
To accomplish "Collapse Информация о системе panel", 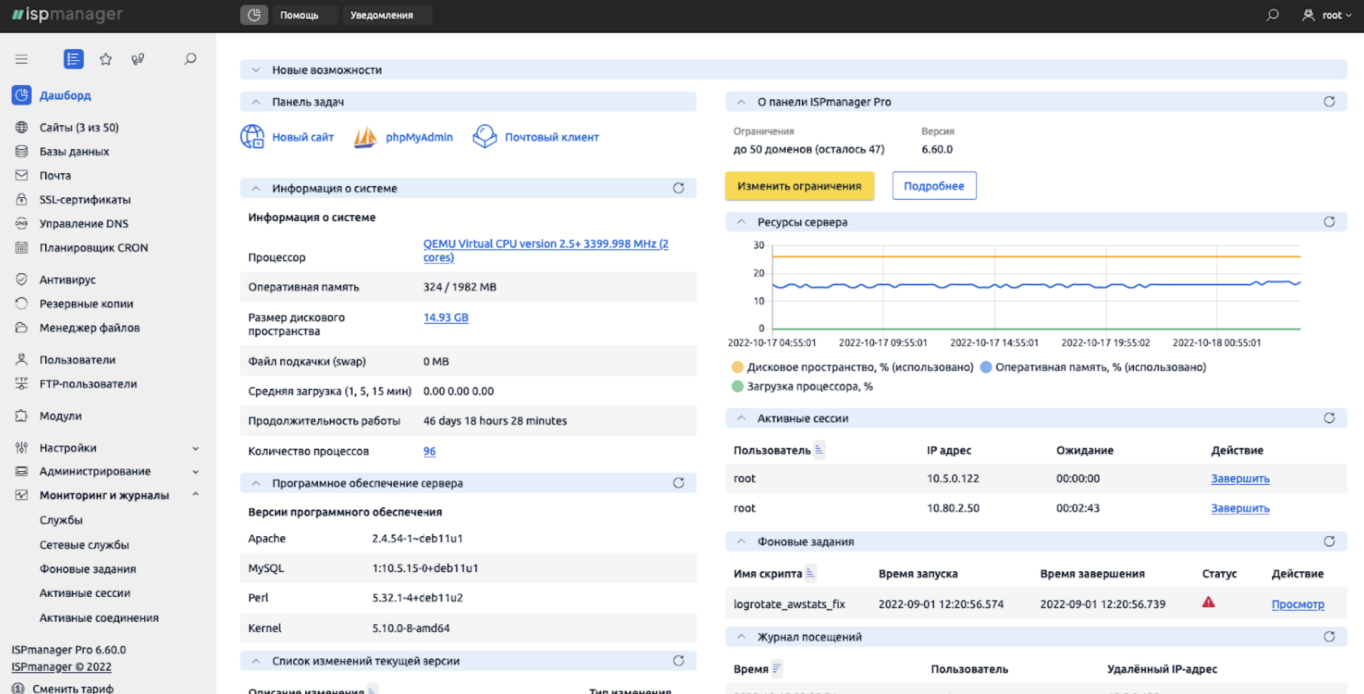I will (x=256, y=188).
